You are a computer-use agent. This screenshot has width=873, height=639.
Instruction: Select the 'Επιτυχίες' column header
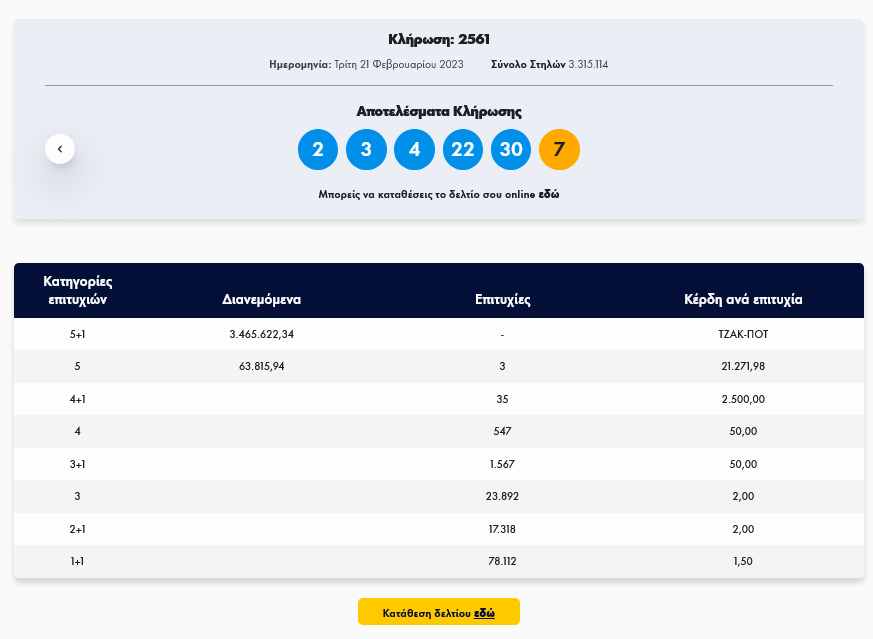click(x=502, y=299)
